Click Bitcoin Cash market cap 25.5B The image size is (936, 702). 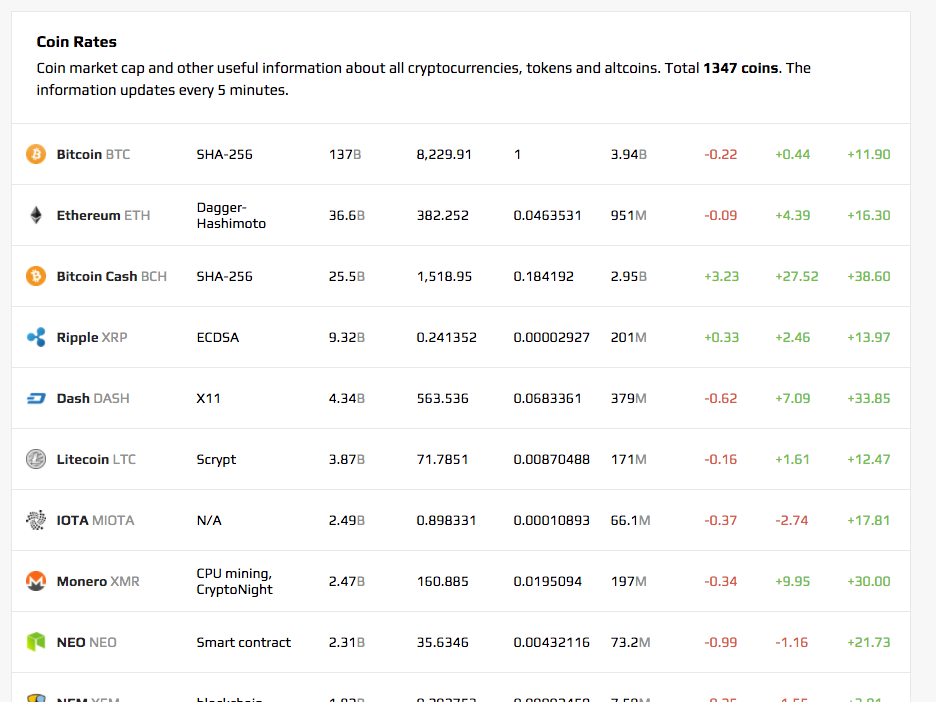[347, 276]
